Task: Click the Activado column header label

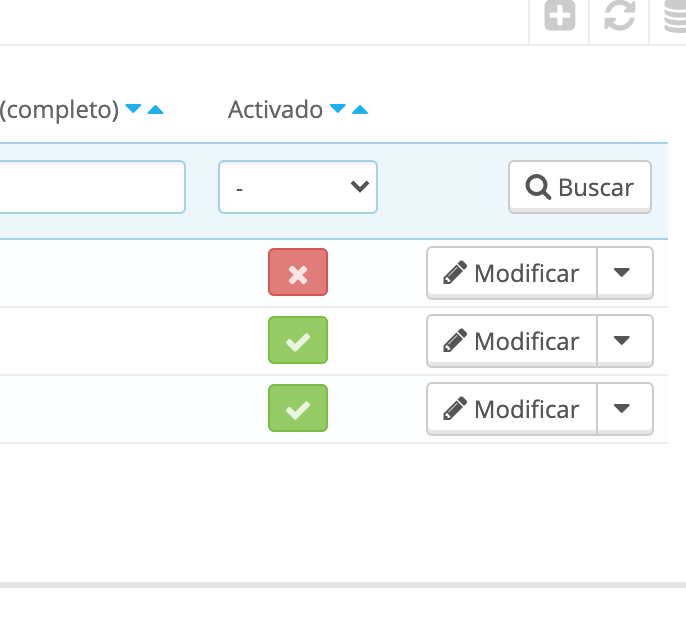Action: [275, 109]
